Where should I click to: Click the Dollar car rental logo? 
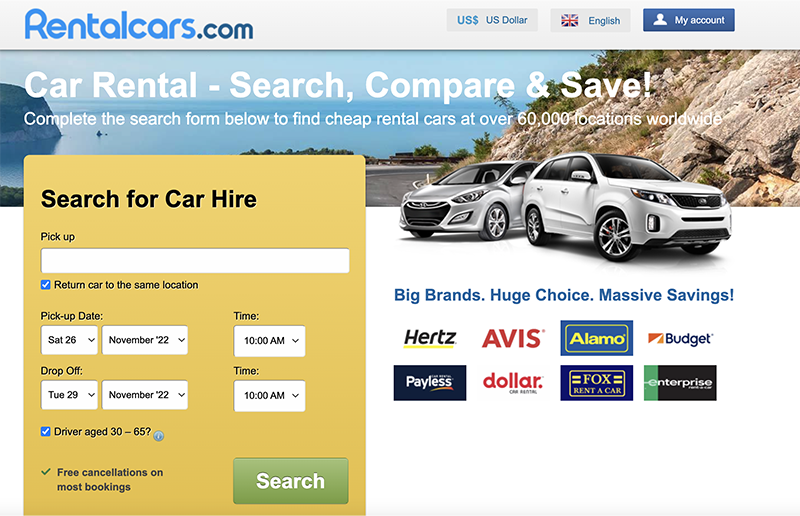513,383
